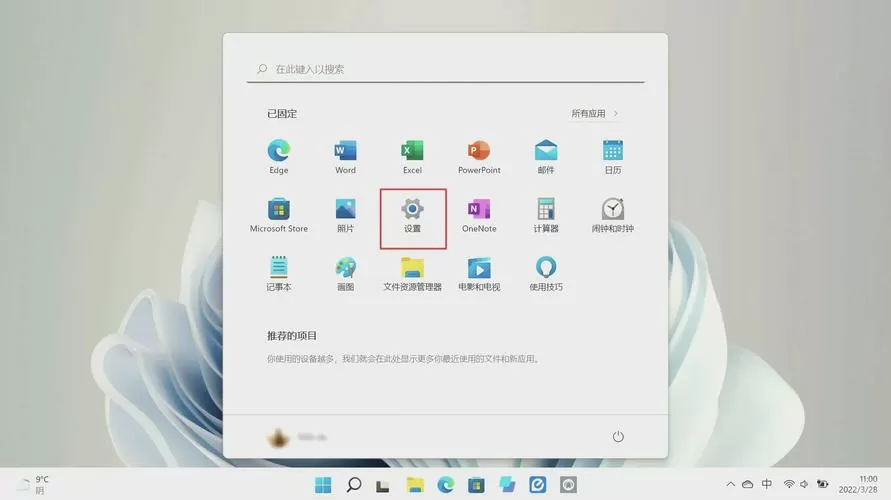
Task: Open the 照片 photos app
Action: click(x=345, y=215)
